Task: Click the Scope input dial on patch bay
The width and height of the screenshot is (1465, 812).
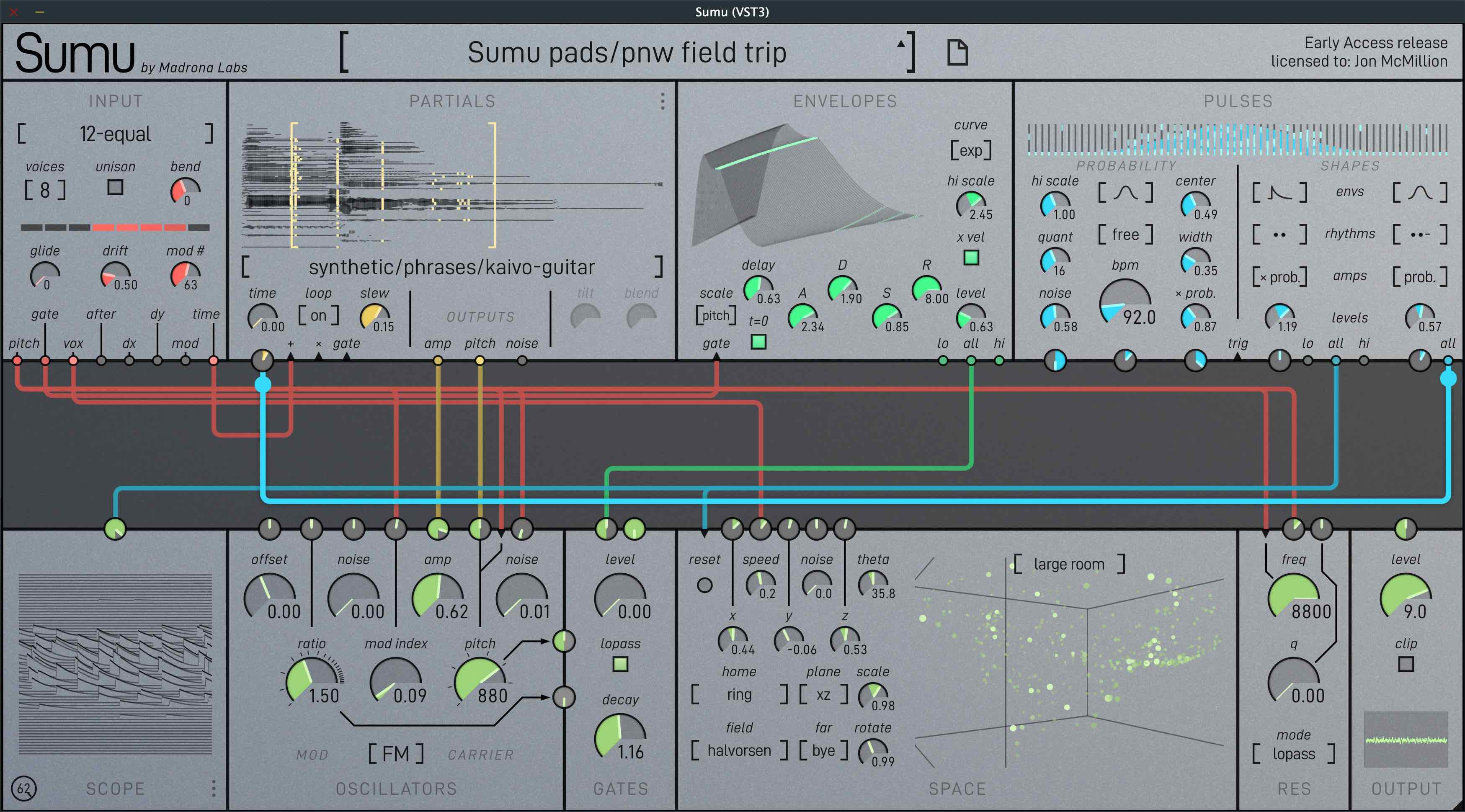Action: click(115, 528)
